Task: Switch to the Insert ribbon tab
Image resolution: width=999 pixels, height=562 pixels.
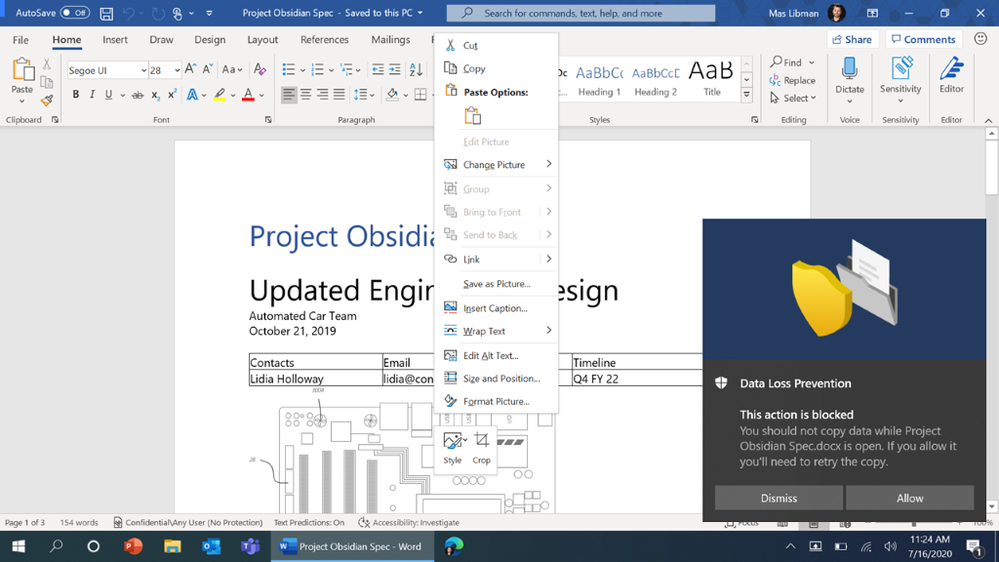Action: click(x=115, y=40)
